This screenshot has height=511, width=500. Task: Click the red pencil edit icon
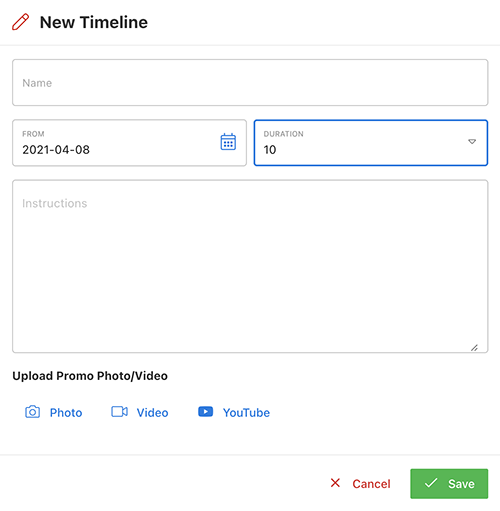(x=20, y=22)
